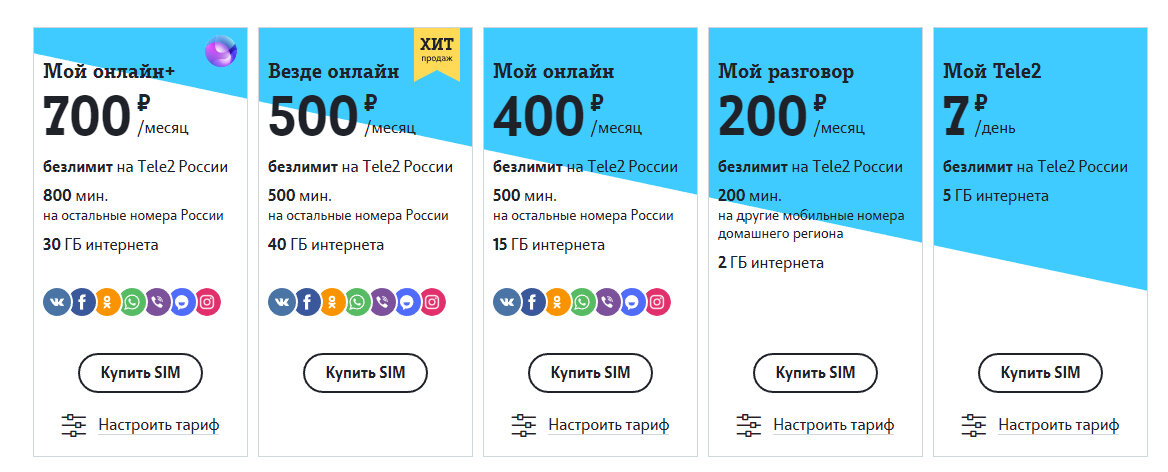
Task: Buy SIM for the 700 ₽ tariff
Action: (x=141, y=372)
